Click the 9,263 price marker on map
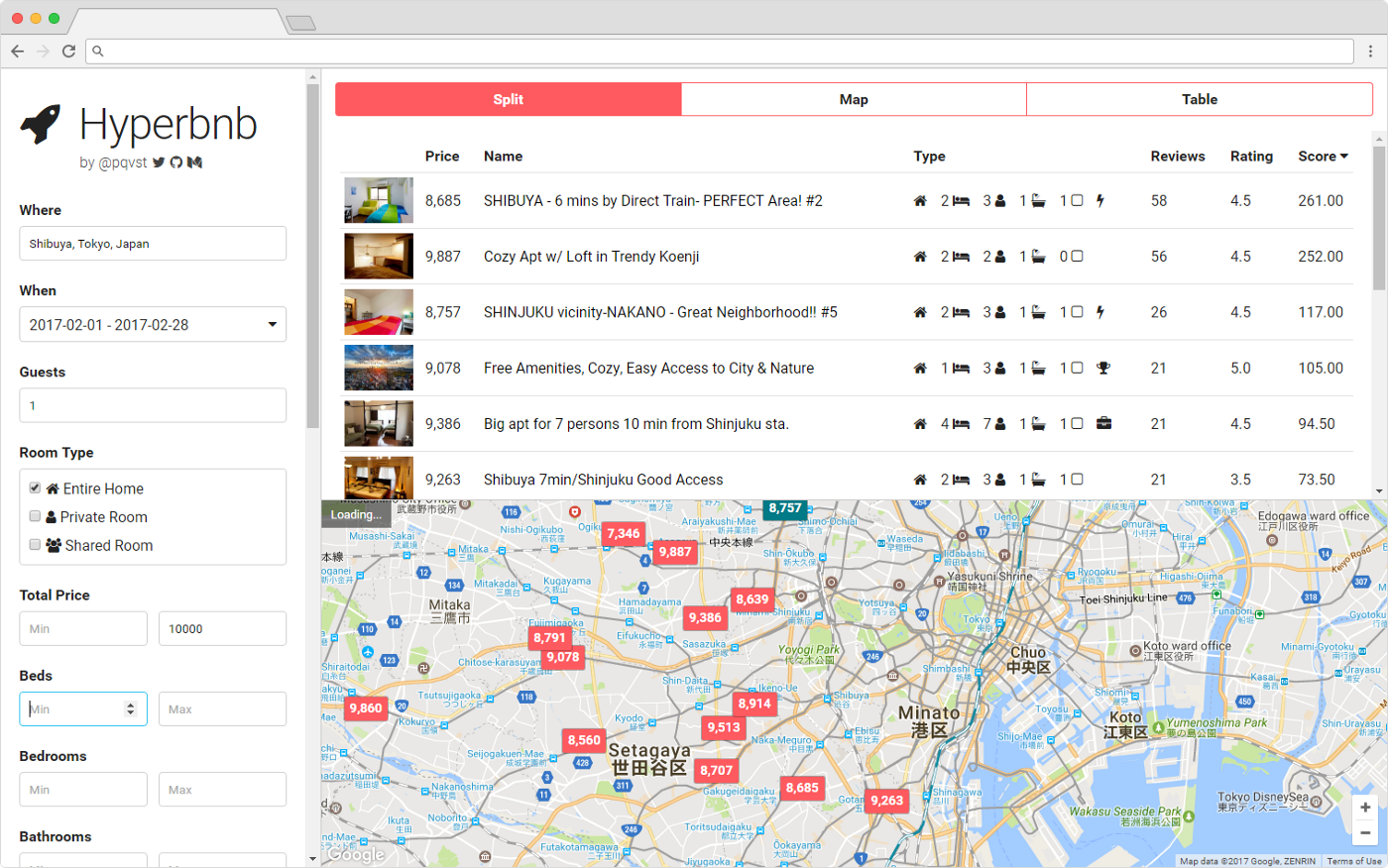1388x868 pixels. (887, 801)
